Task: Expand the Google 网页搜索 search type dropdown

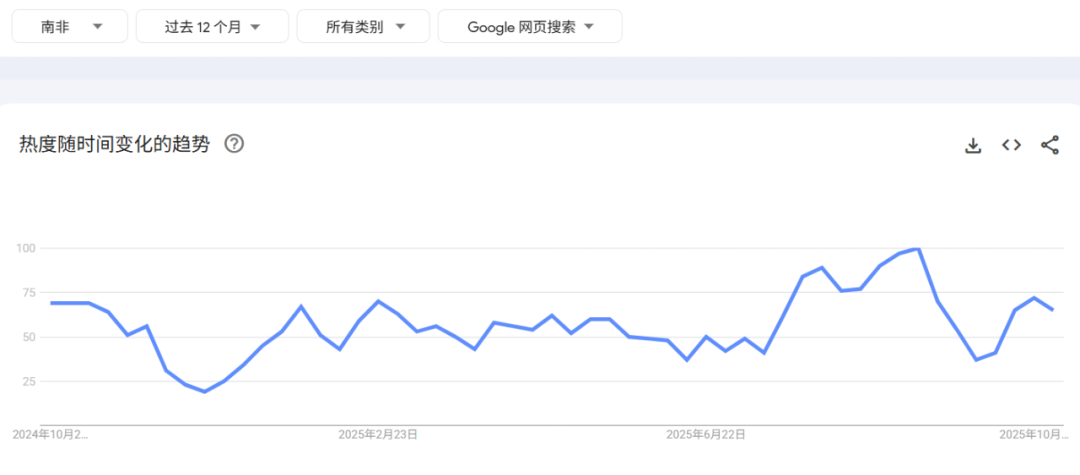Action: (x=530, y=27)
